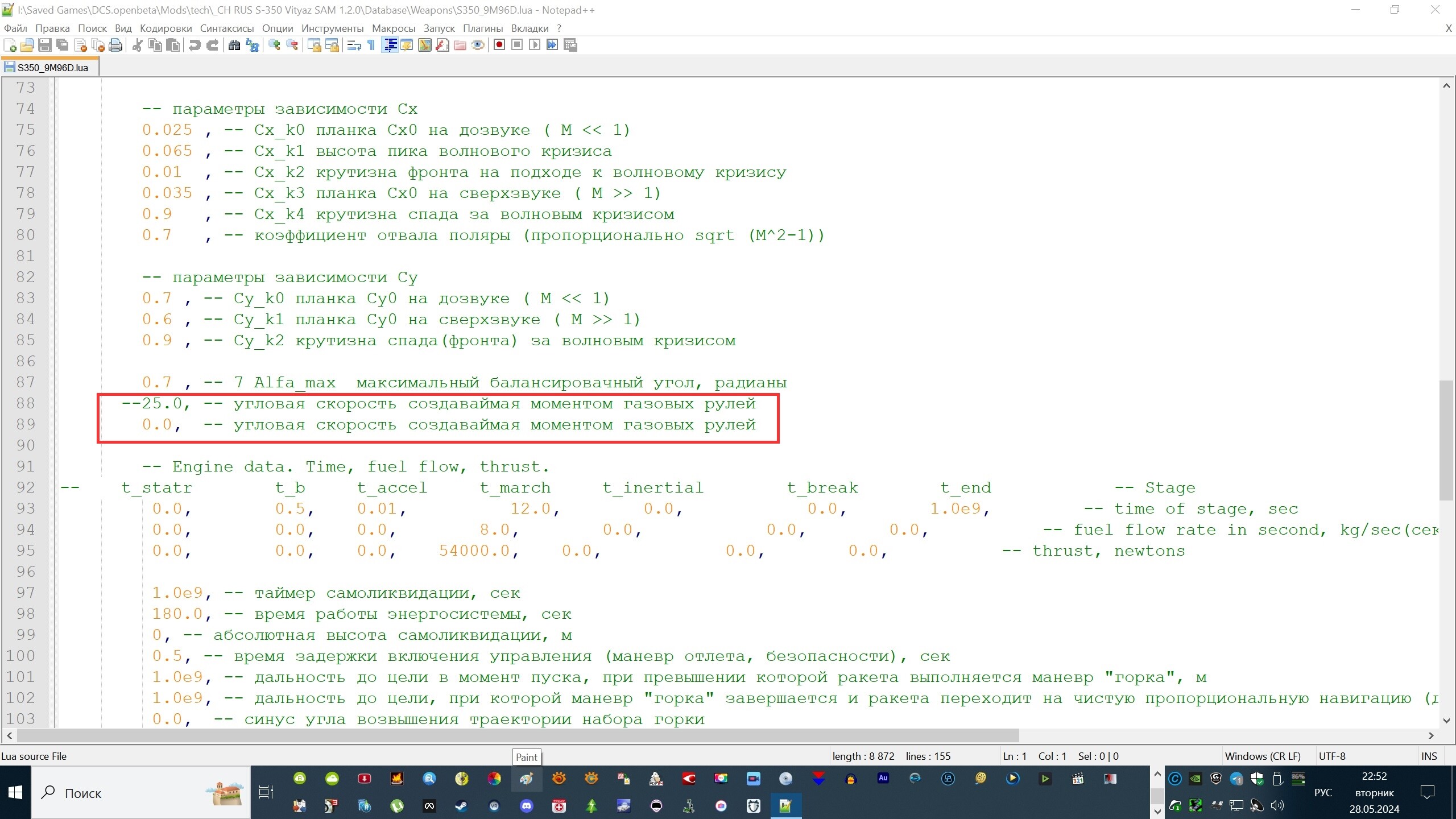Open the Макросы menu

point(393,28)
